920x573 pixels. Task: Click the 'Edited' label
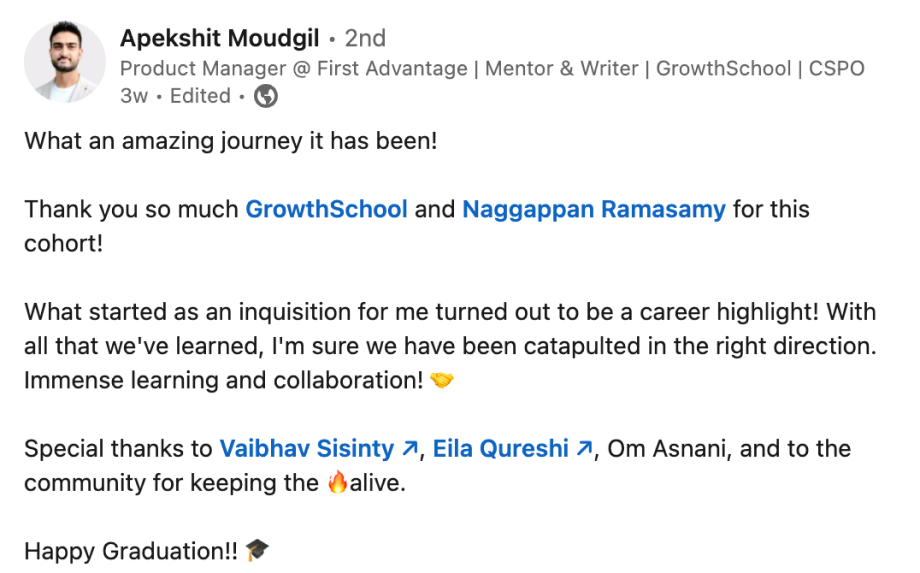(x=200, y=97)
